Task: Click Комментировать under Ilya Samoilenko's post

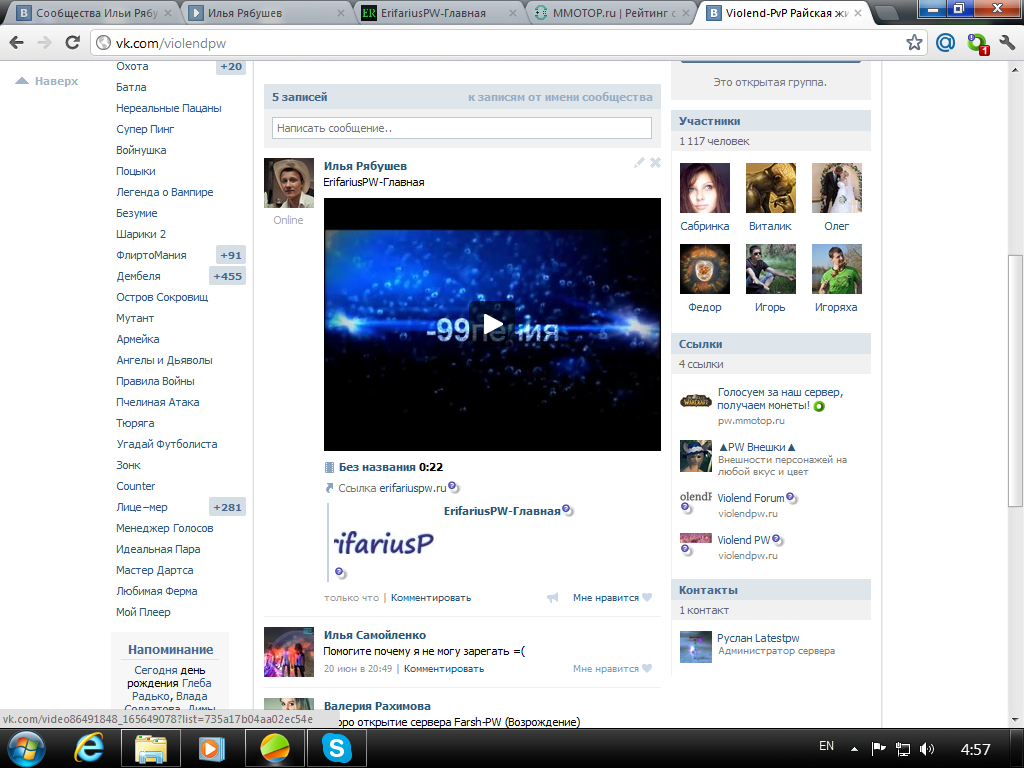Action: [x=444, y=669]
